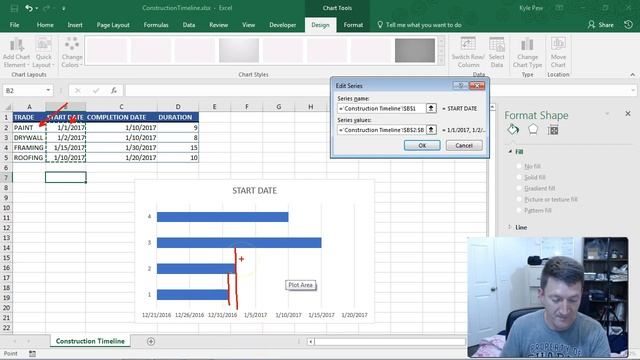Add a new sheet with the plus button
Screen dimensions: 640x360
point(151,341)
